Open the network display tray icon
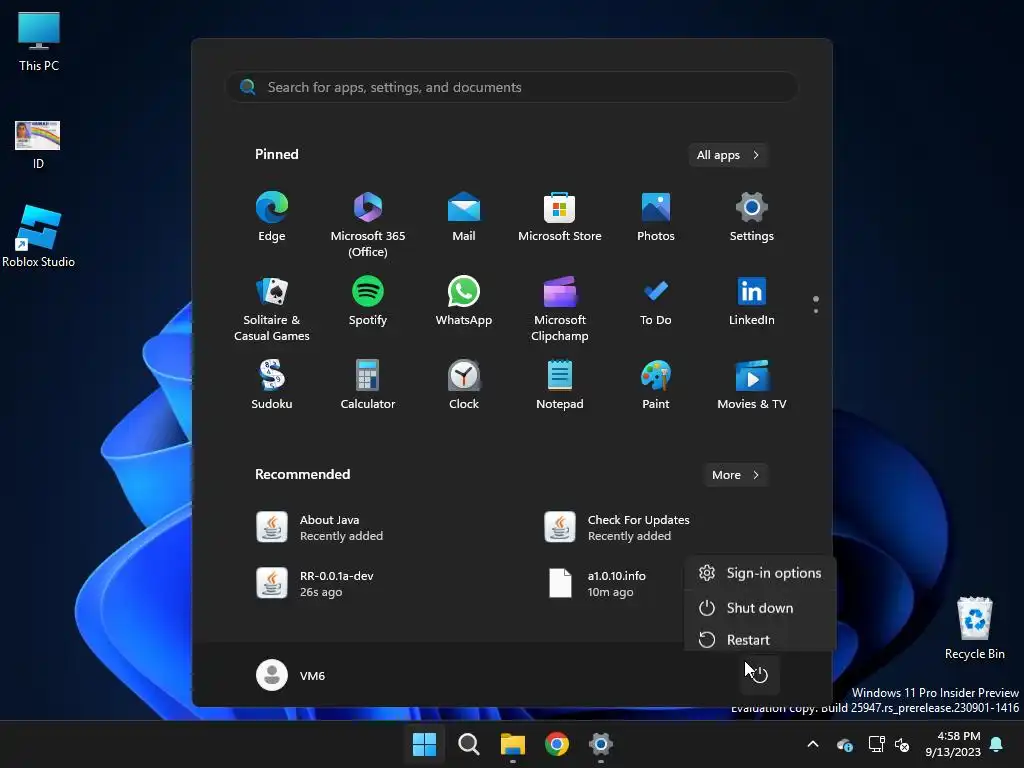This screenshot has height=768, width=1024. click(876, 744)
